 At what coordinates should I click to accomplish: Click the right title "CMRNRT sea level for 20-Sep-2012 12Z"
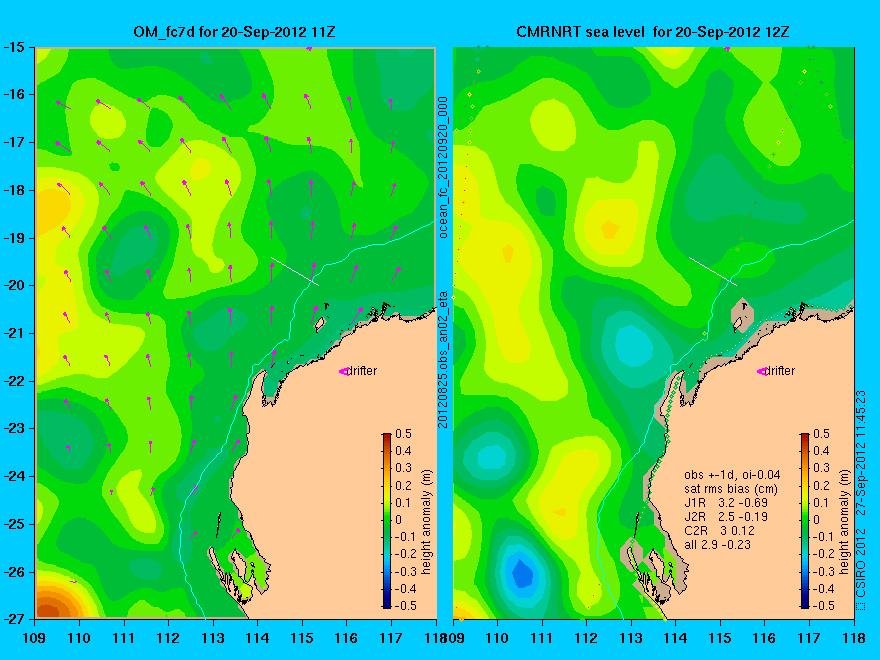click(652, 32)
